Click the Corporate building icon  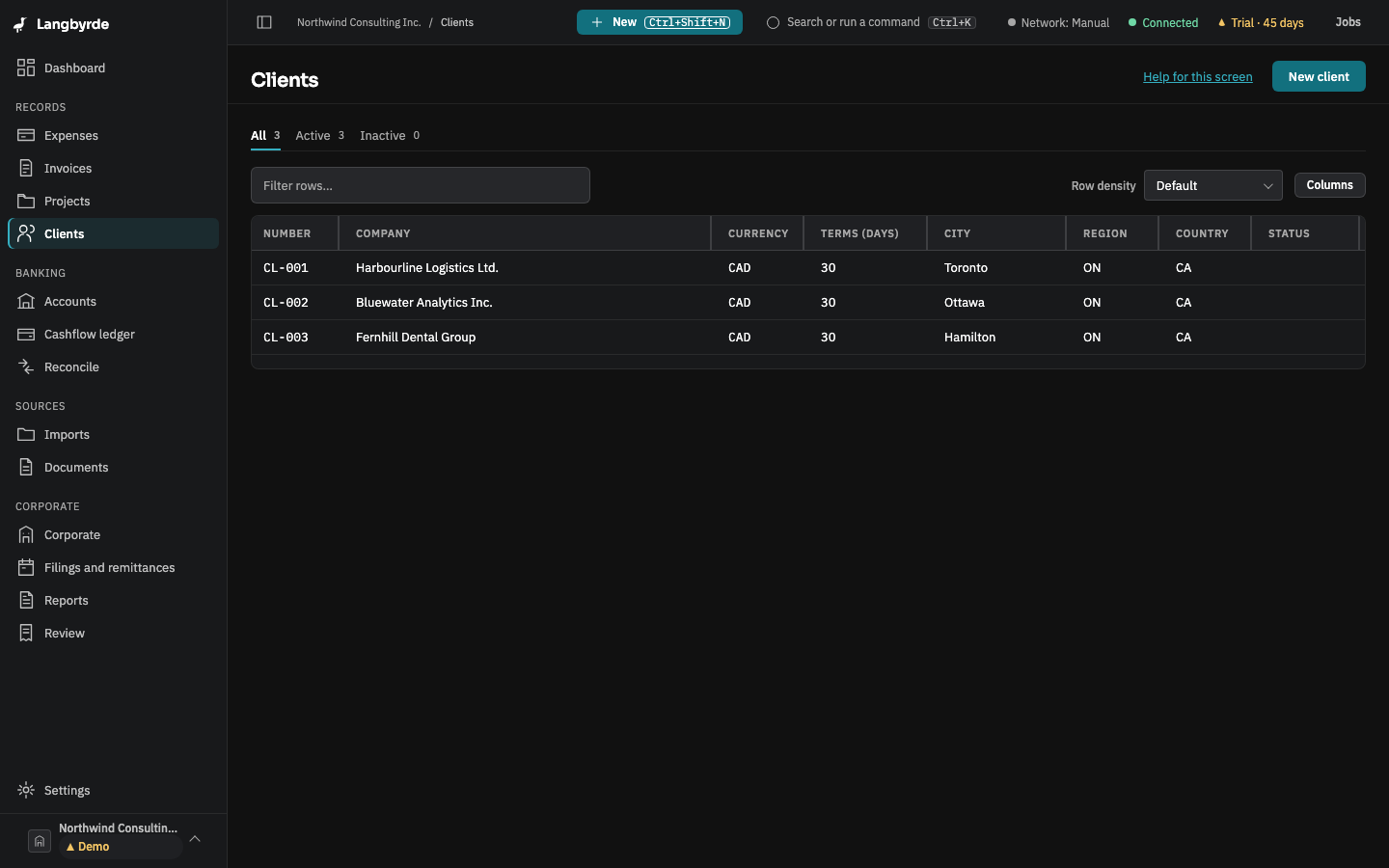point(26,534)
